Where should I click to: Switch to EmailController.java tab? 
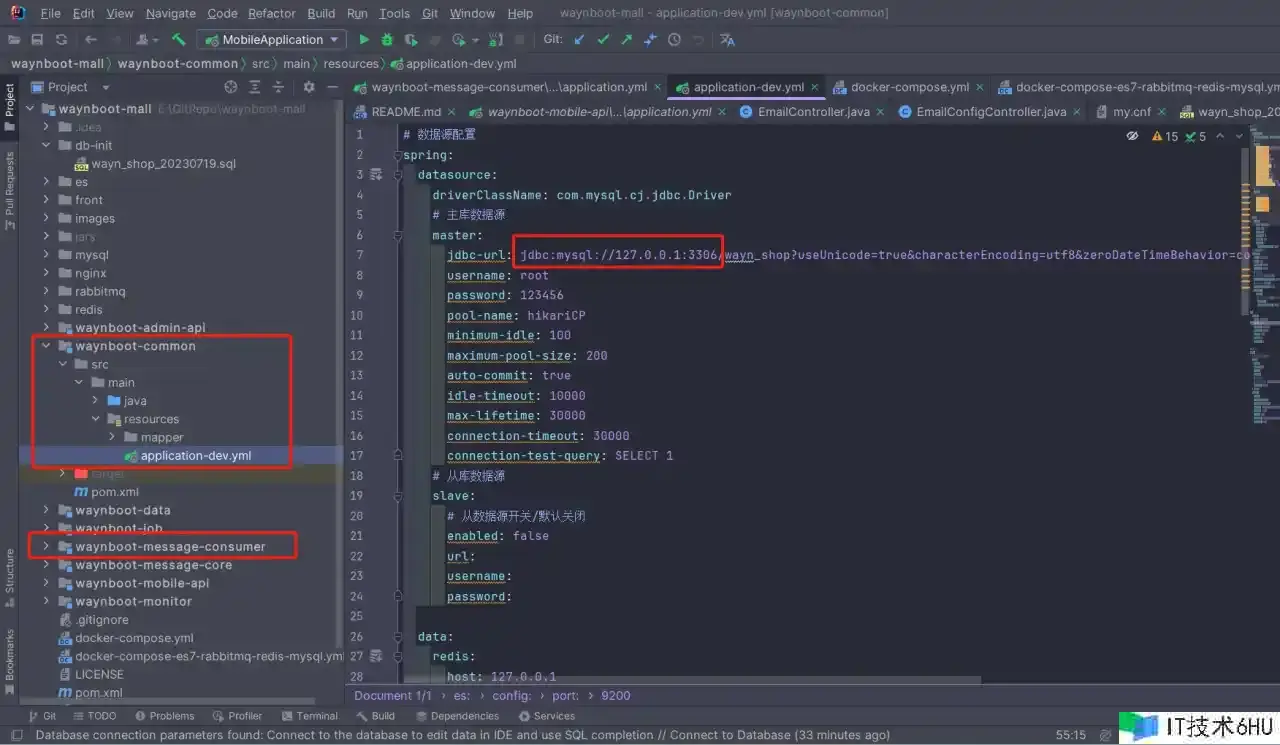(813, 112)
